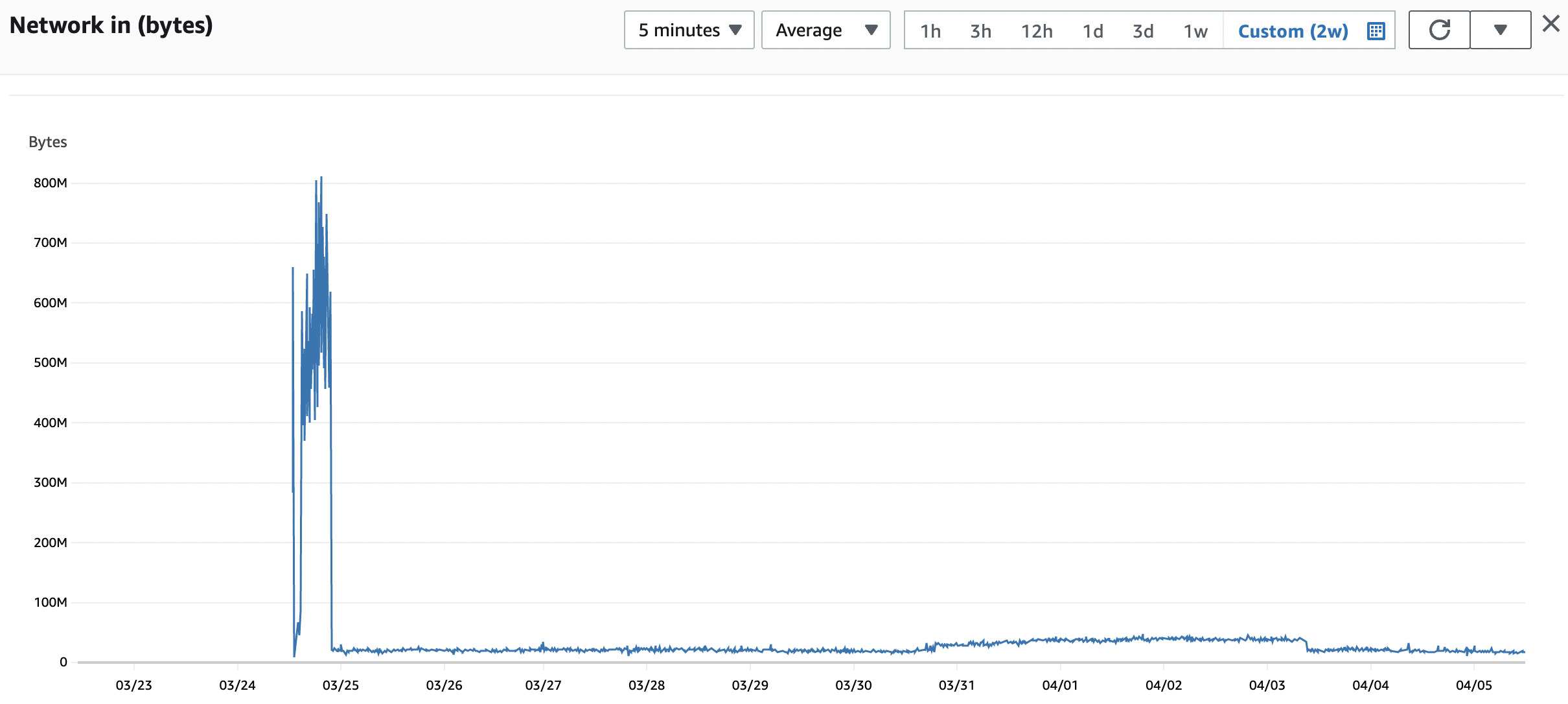Screen dimensions: 1568x704
Task: Close the Network in (bytes) chart with the X
Action: [1551, 23]
